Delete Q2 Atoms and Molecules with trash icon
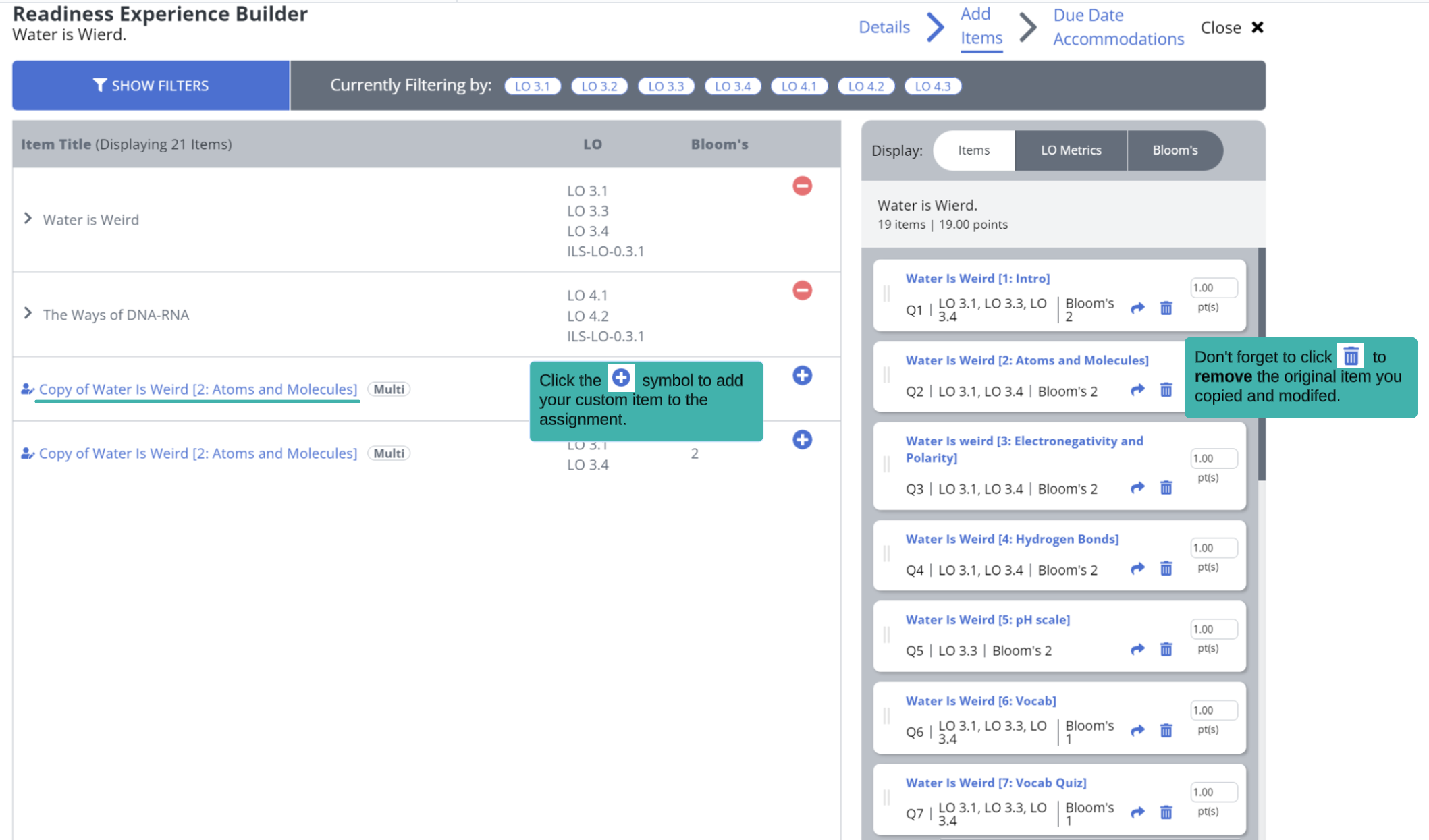This screenshot has height=840, width=1429. pyautogui.click(x=1166, y=390)
